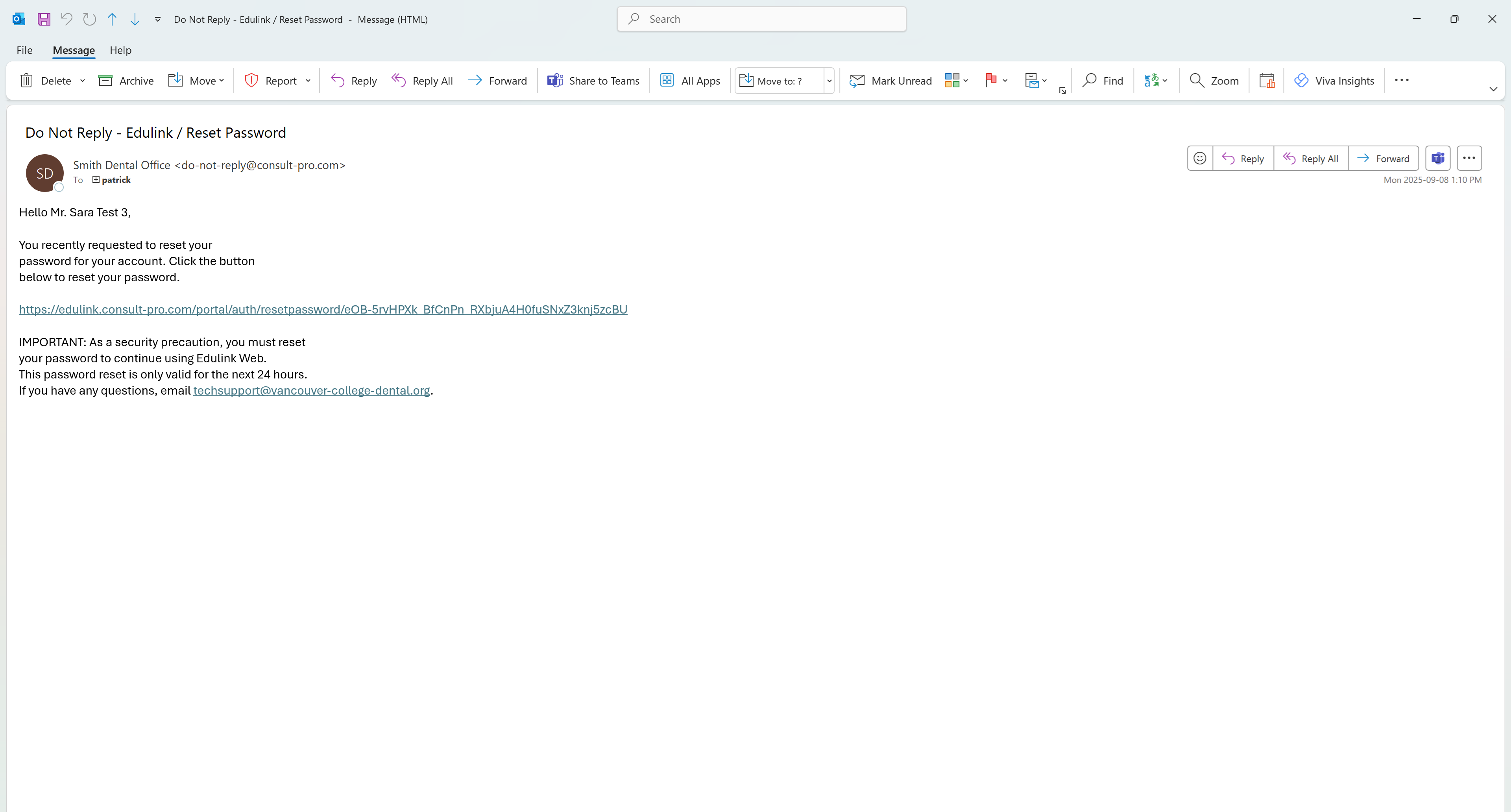Click Reply button in message header
Image resolution: width=1511 pixels, height=812 pixels.
(x=1243, y=158)
